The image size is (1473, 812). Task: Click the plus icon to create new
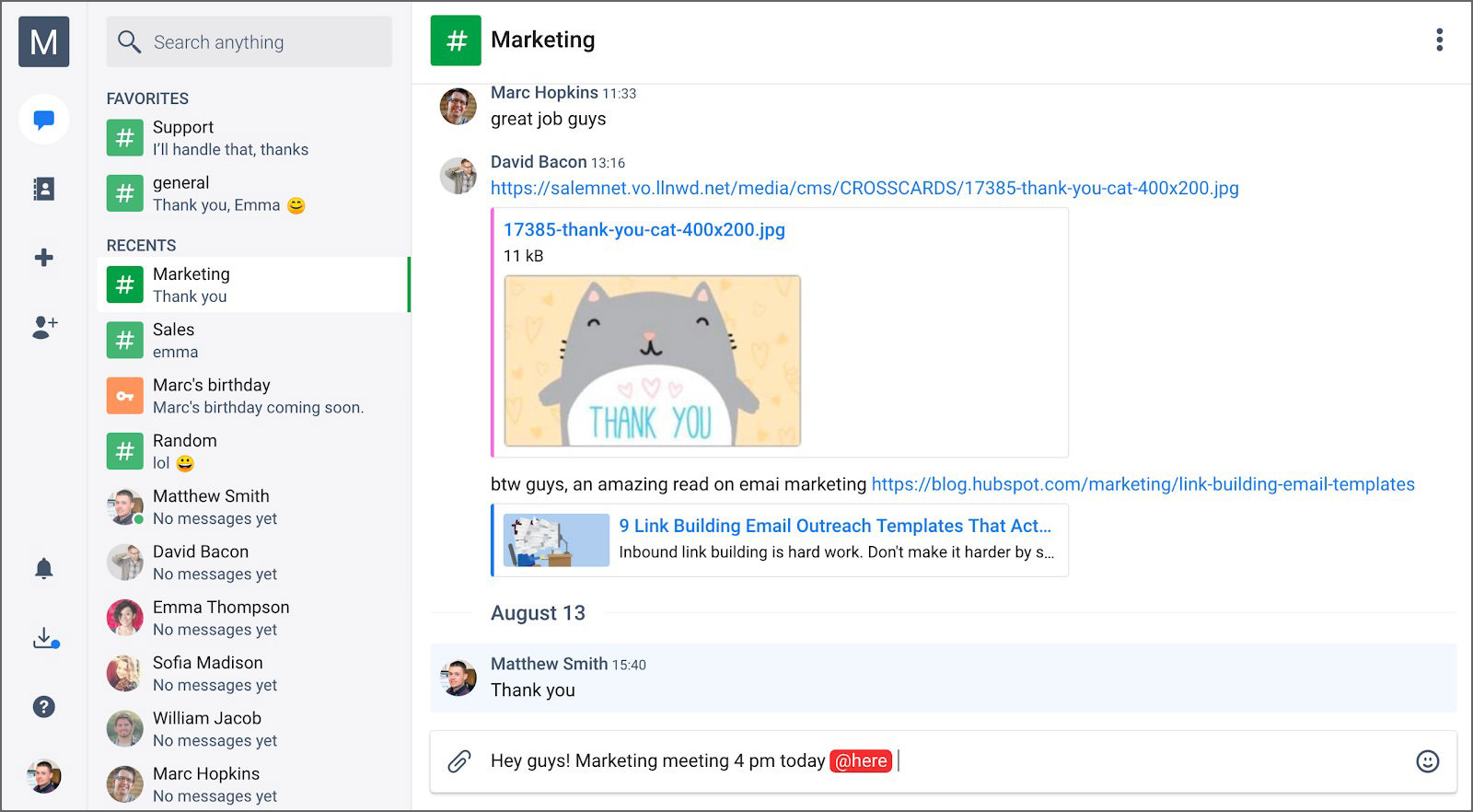point(43,258)
